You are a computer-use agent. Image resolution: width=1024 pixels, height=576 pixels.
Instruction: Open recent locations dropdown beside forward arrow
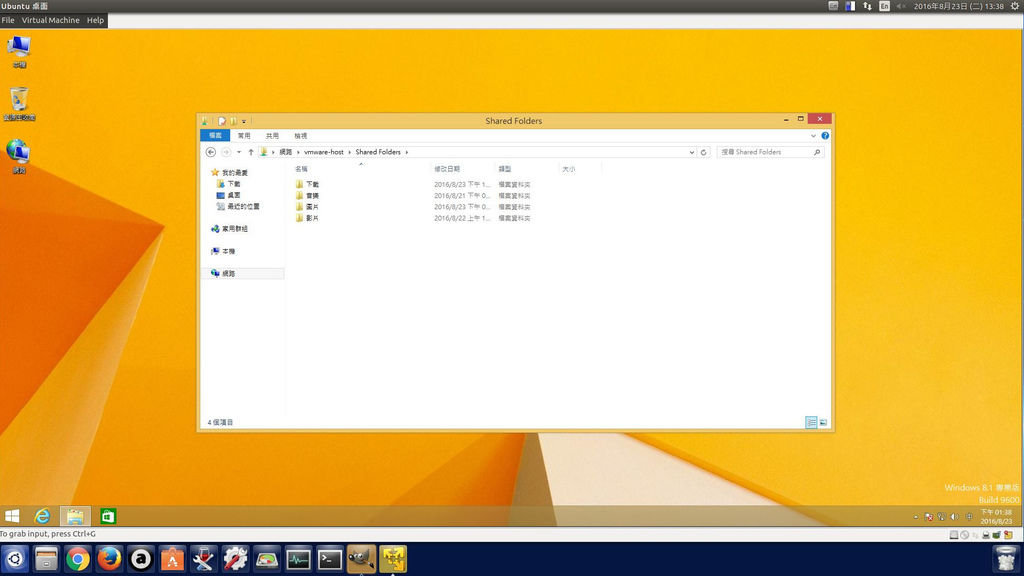239,152
